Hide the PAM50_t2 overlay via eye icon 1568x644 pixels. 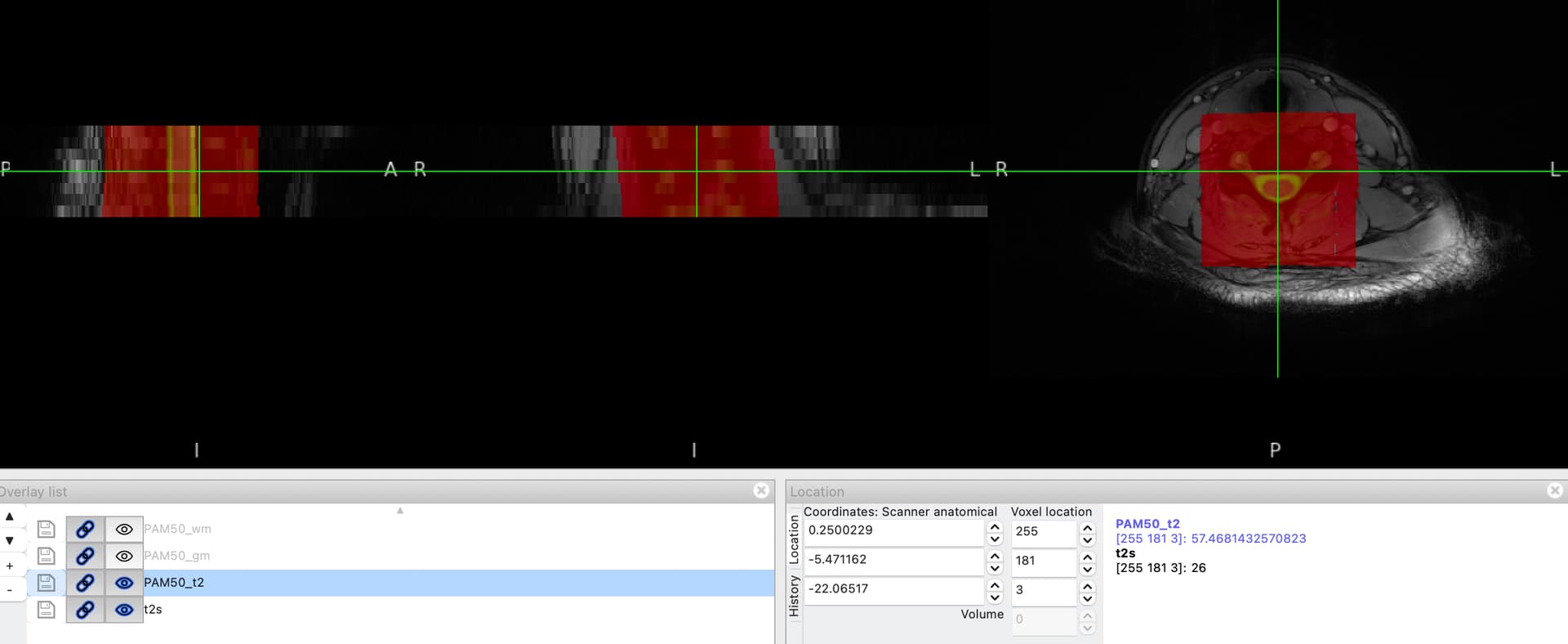[x=124, y=583]
